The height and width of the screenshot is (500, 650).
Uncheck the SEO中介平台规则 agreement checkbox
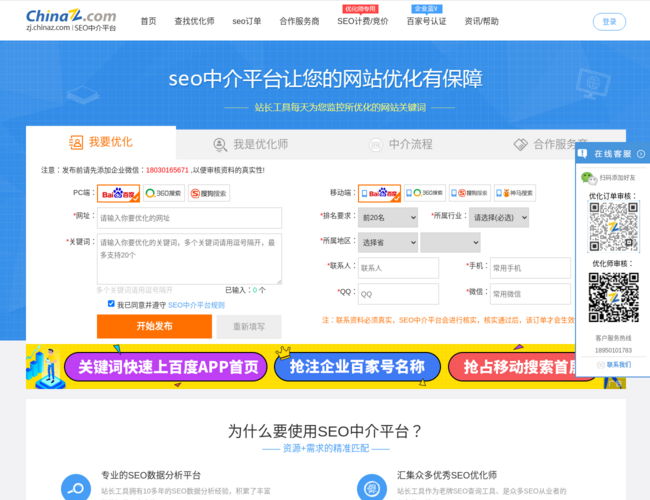click(x=111, y=303)
